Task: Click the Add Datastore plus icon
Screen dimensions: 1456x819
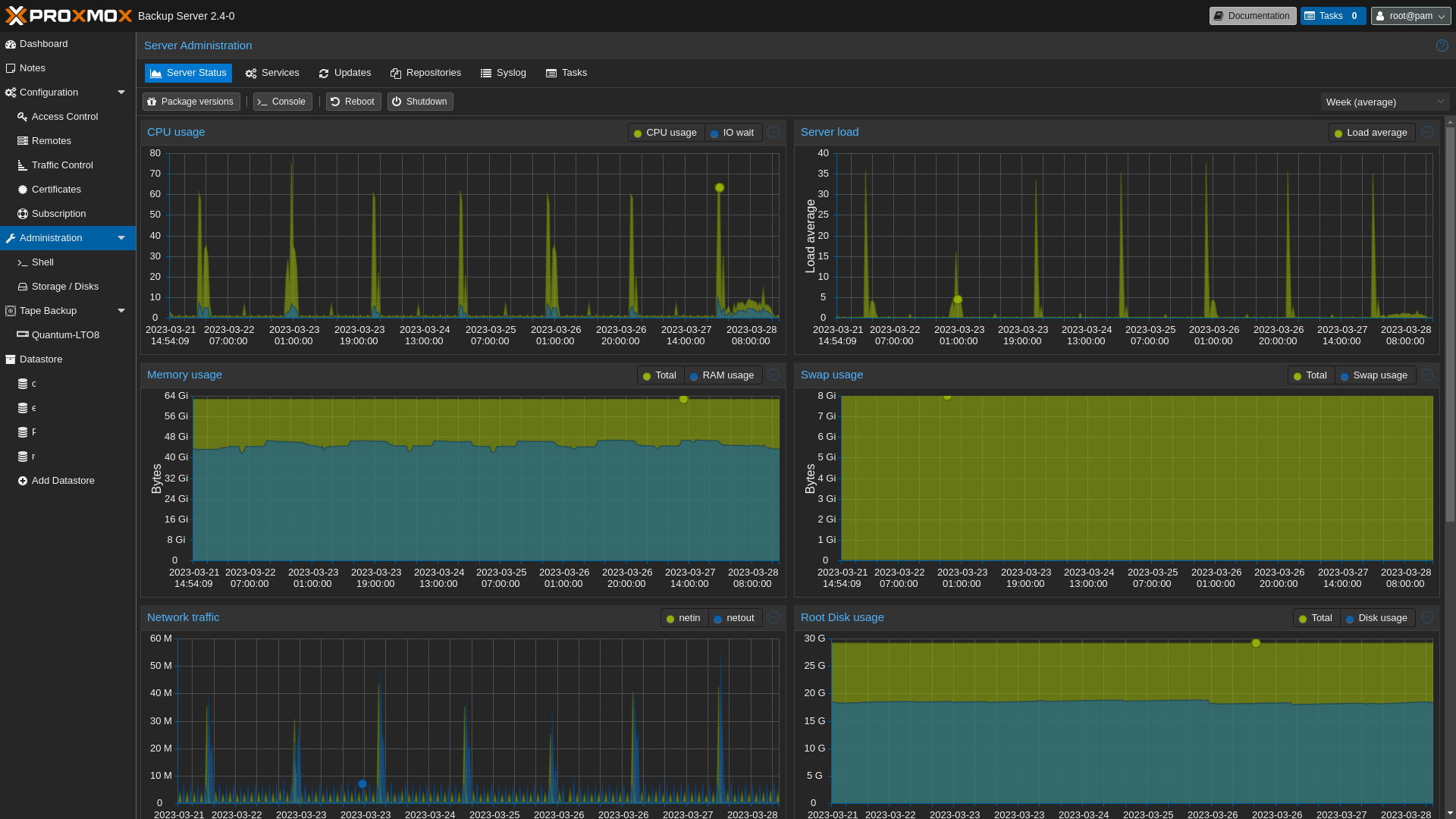Action: point(23,481)
